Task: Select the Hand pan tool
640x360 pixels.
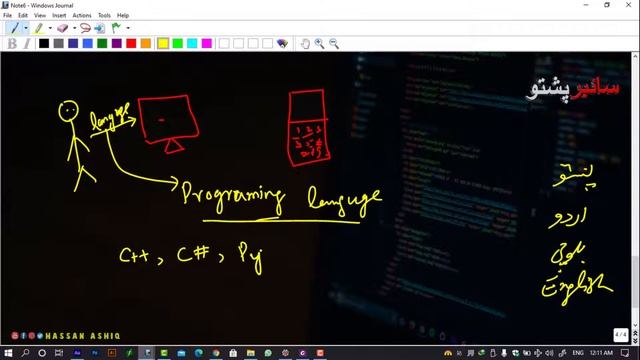Action: click(x=305, y=44)
